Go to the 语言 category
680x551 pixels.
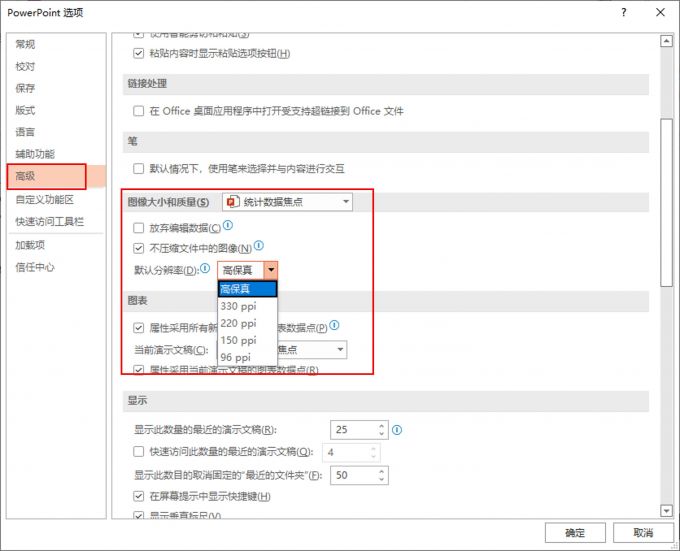[x=25, y=132]
